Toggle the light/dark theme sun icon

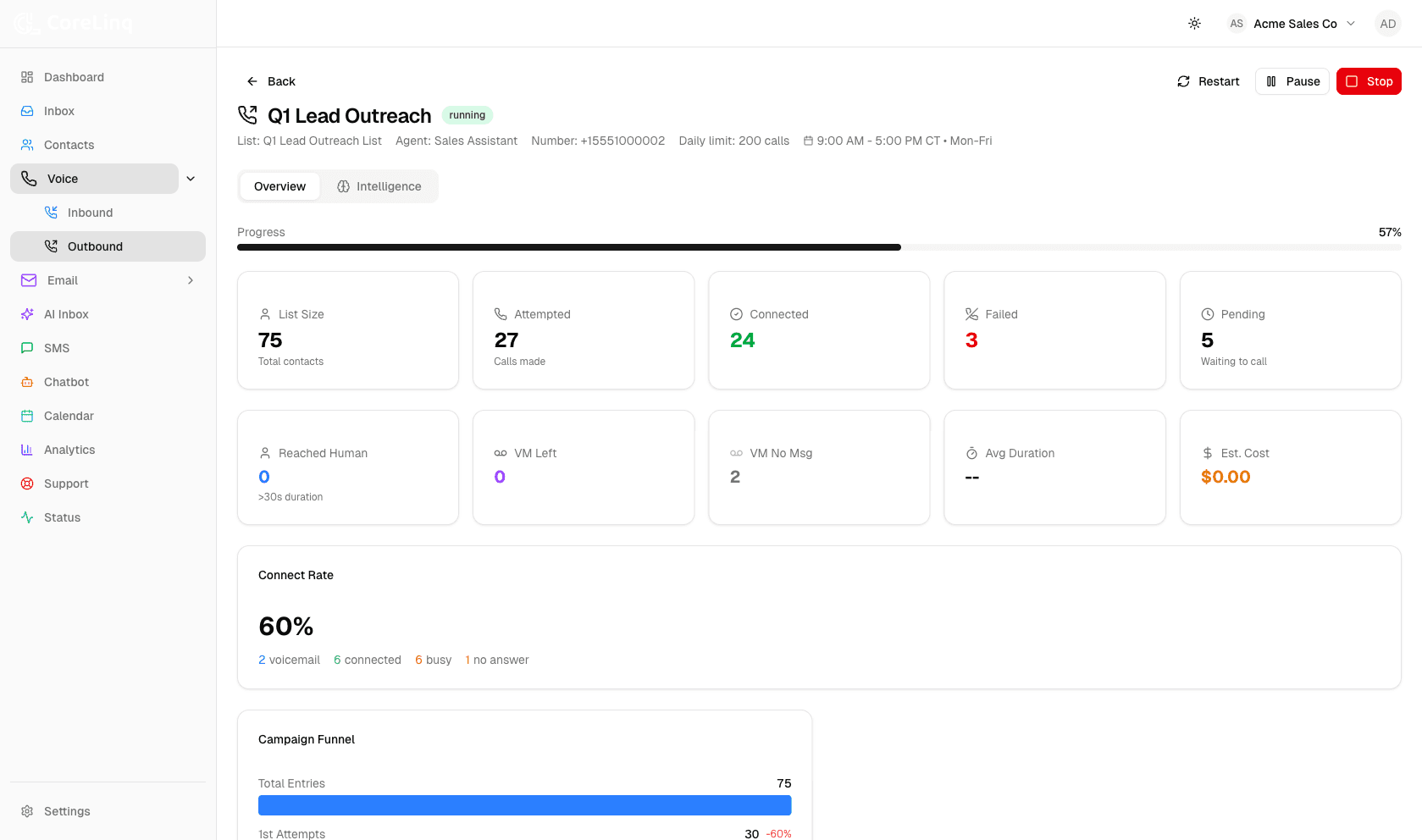click(1194, 24)
